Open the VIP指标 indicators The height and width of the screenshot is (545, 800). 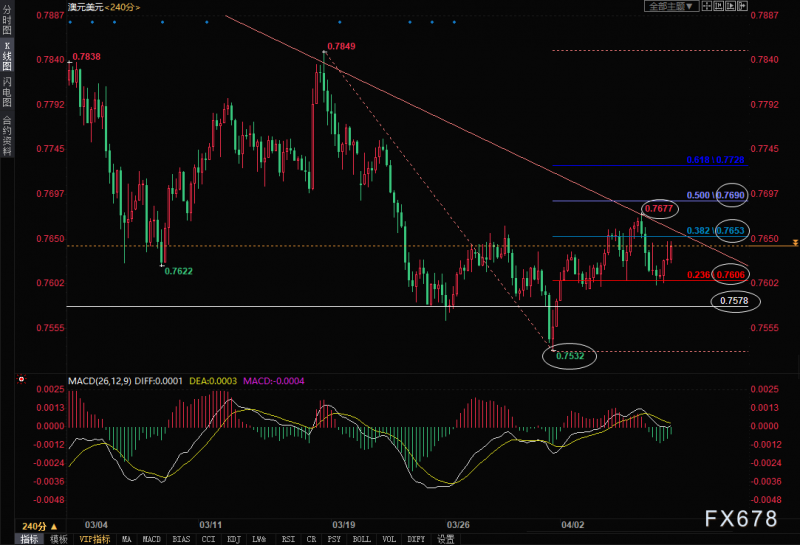coord(95,539)
